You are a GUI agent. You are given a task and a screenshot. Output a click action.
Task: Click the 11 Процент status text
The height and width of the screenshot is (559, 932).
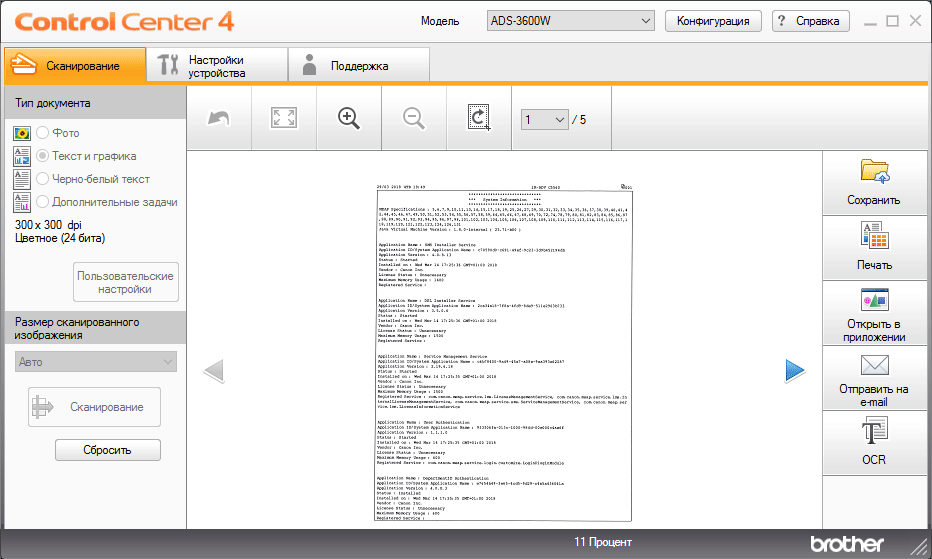click(603, 542)
